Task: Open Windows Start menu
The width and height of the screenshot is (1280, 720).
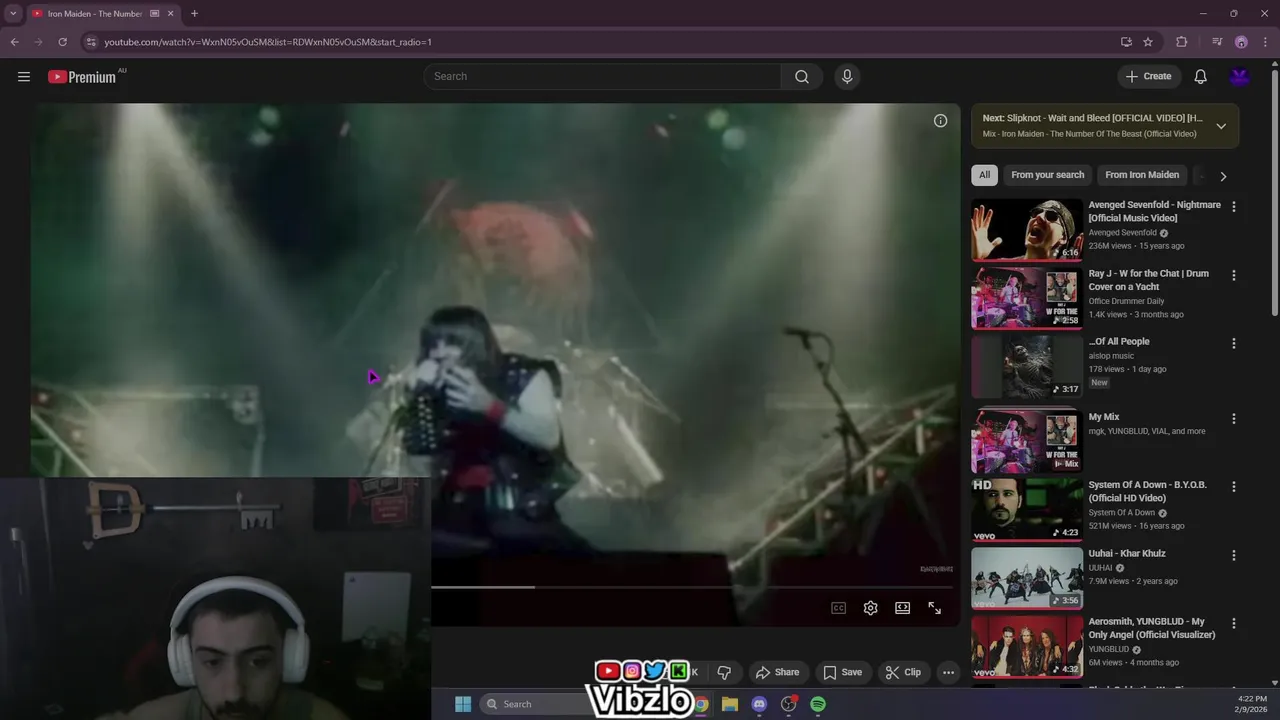Action: click(x=463, y=704)
